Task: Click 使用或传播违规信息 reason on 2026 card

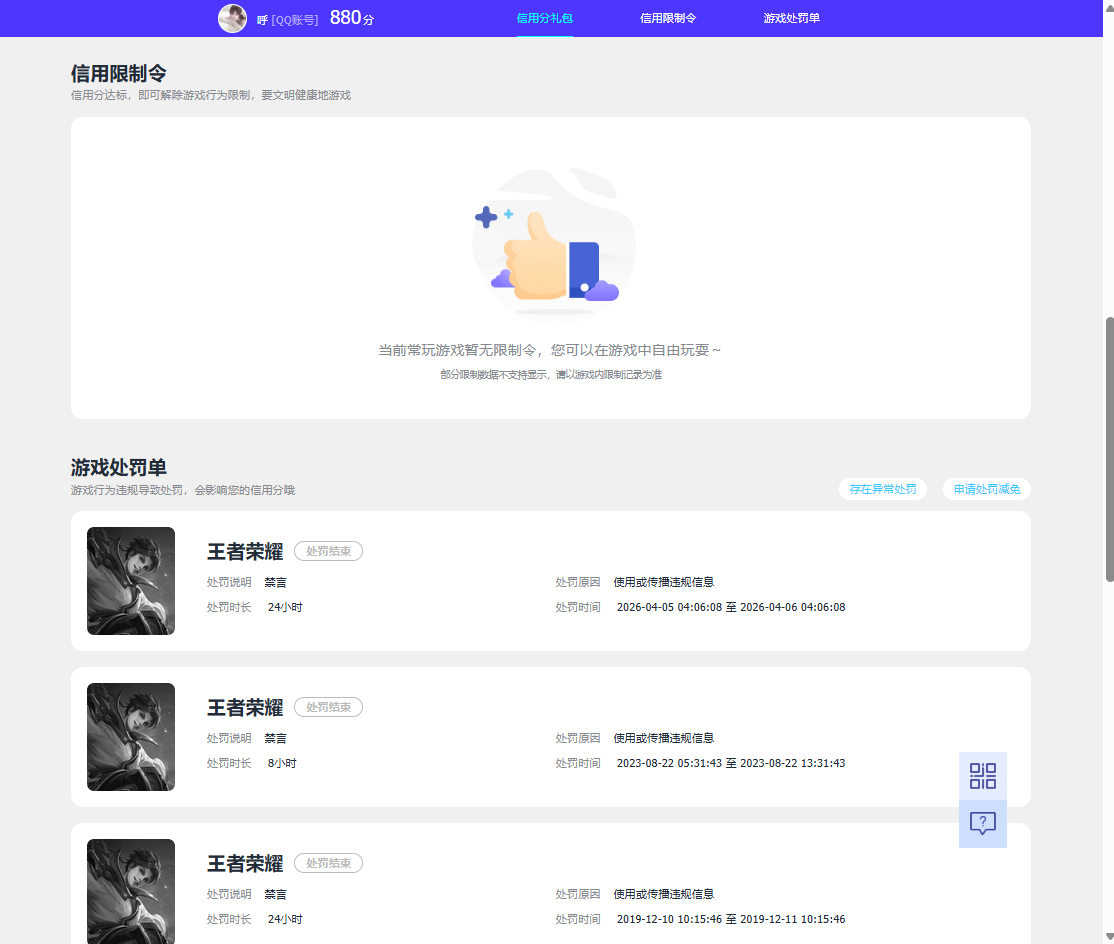Action: [664, 582]
